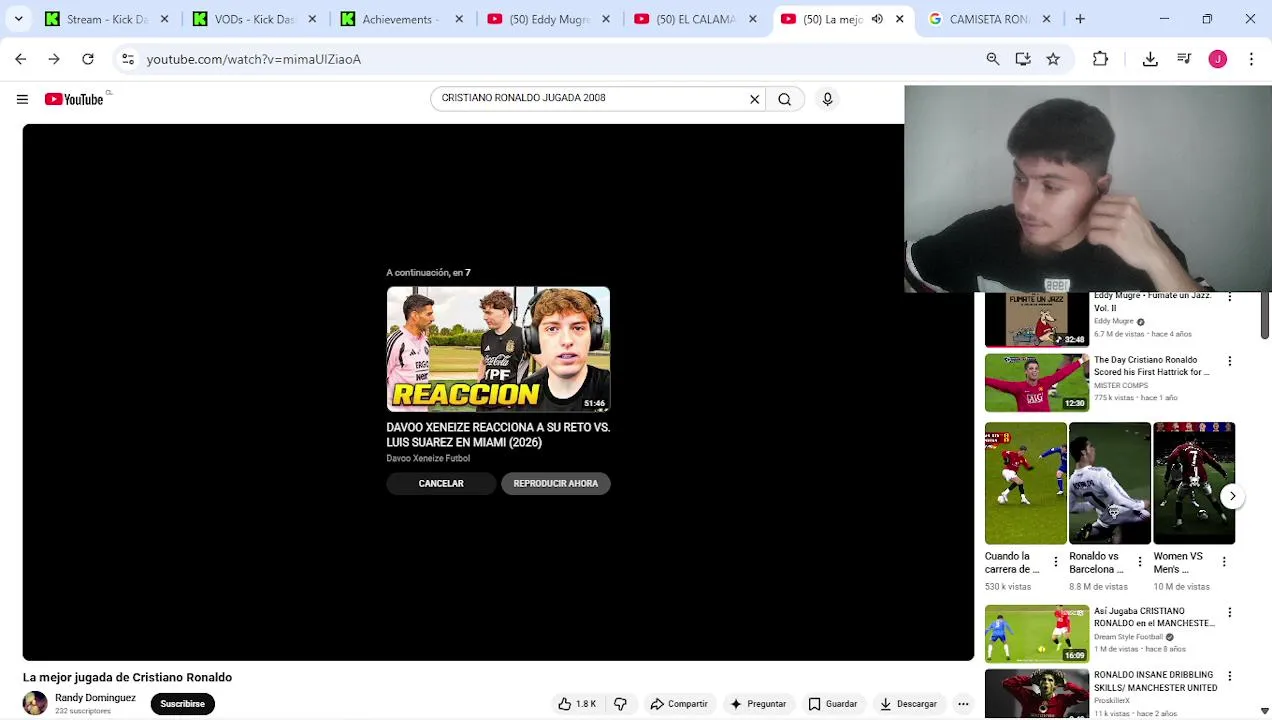1272x720 pixels.
Task: Open the Chrome profile avatar
Action: coord(1217,59)
